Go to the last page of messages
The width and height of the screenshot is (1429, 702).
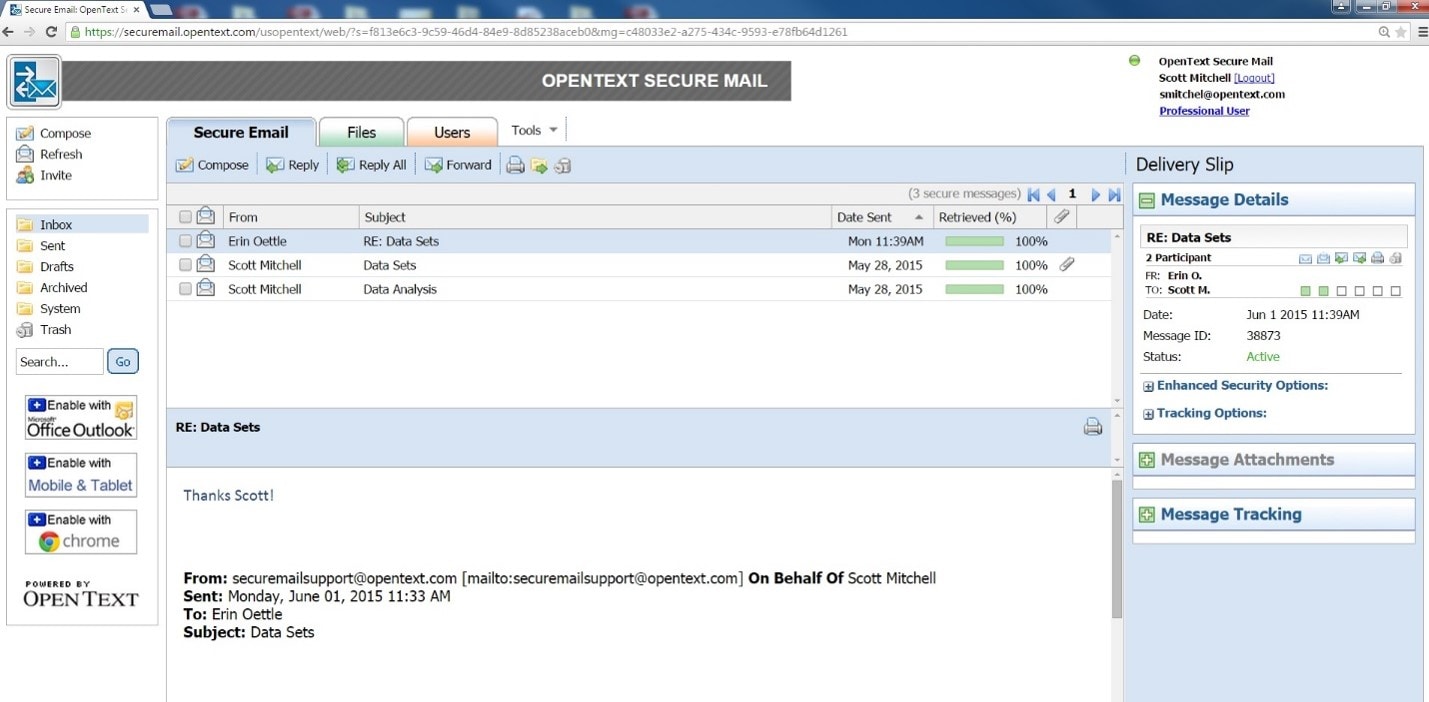pyautogui.click(x=1114, y=195)
